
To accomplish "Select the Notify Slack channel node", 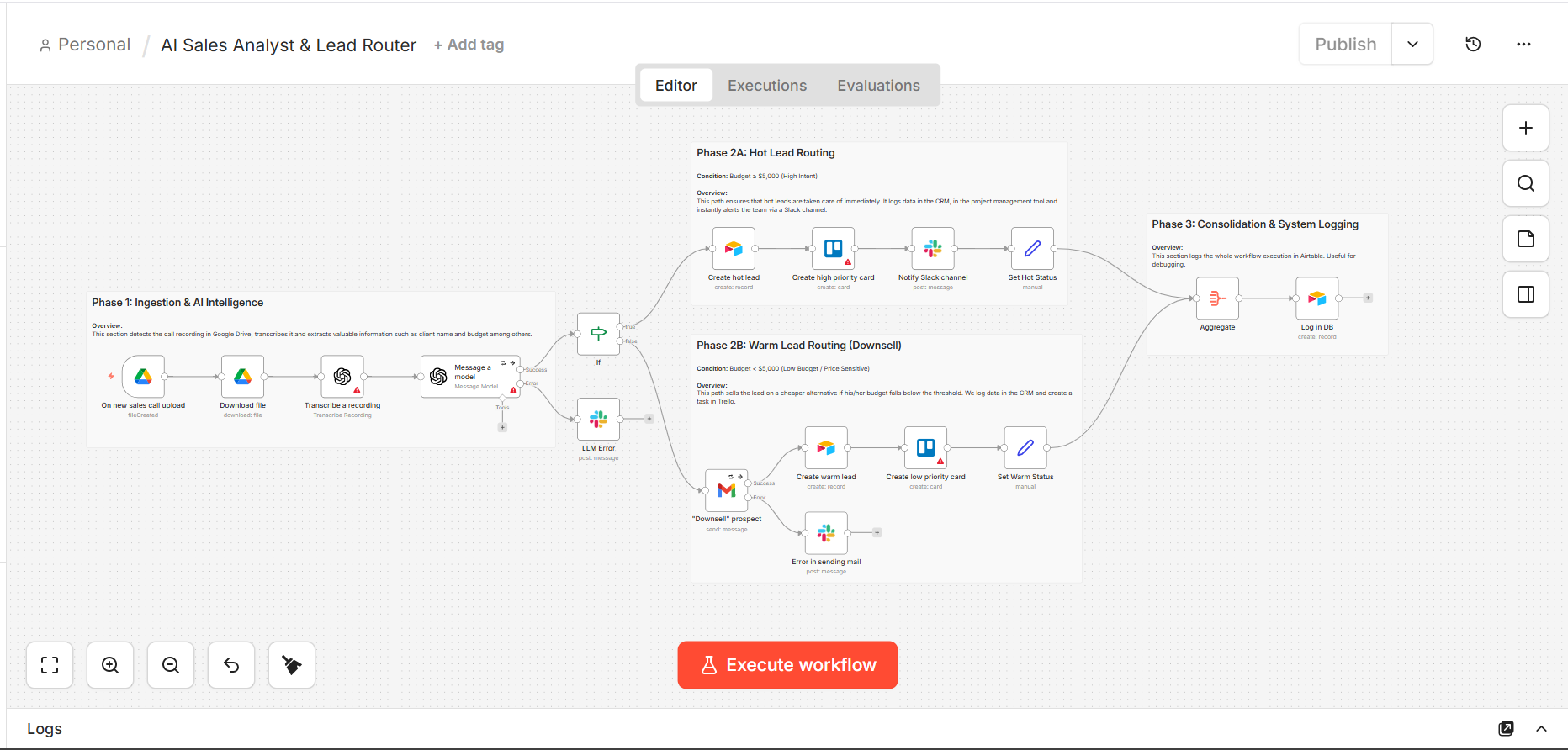I will pyautogui.click(x=933, y=249).
